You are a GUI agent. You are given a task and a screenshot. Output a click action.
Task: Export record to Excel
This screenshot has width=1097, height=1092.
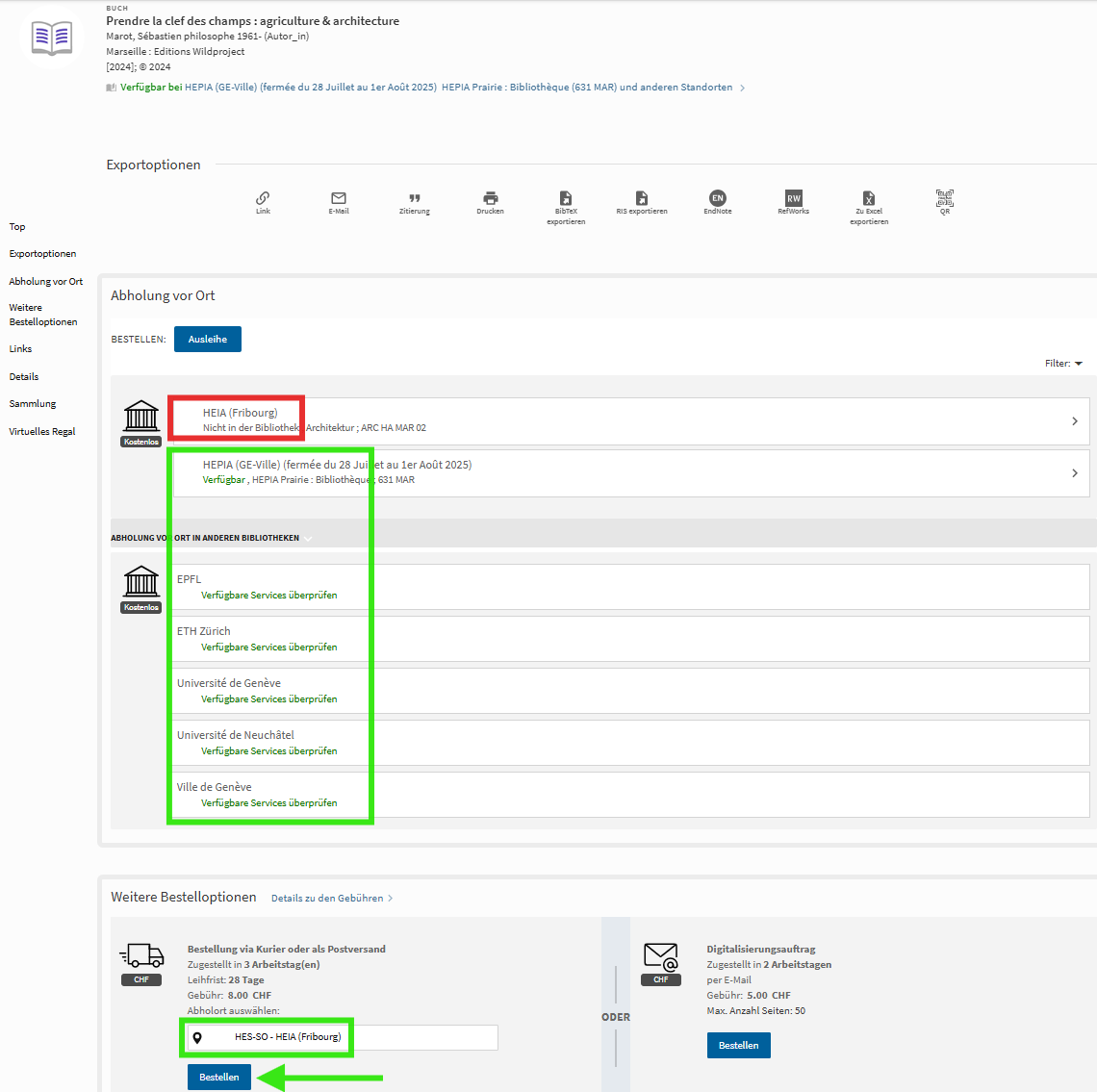869,199
